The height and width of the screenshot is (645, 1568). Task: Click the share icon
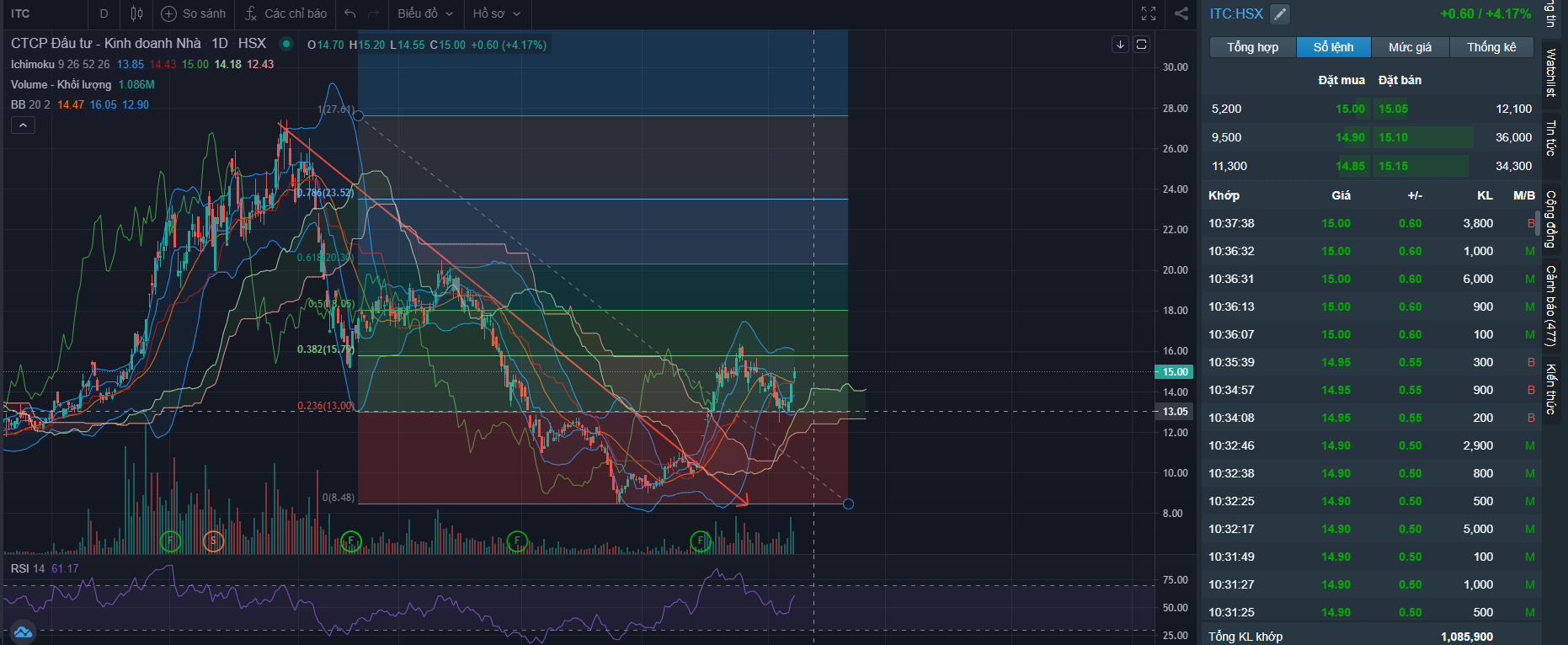pyautogui.click(x=1181, y=13)
